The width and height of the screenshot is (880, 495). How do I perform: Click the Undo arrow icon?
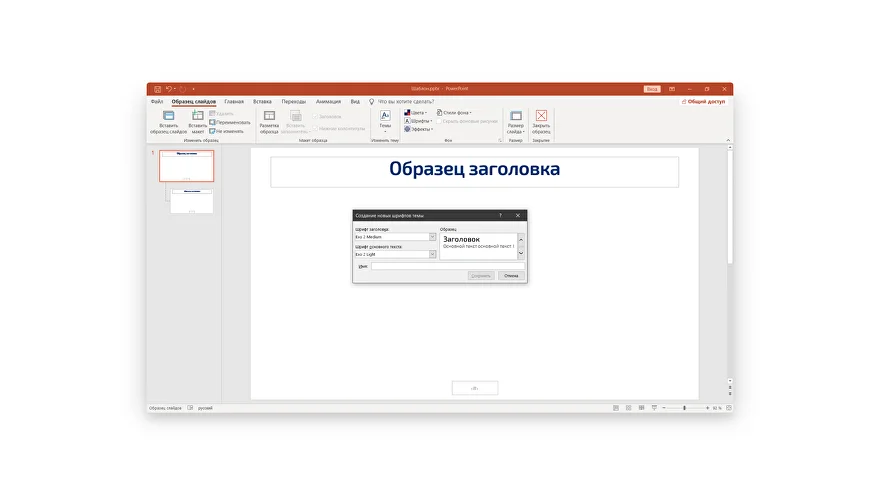click(168, 89)
